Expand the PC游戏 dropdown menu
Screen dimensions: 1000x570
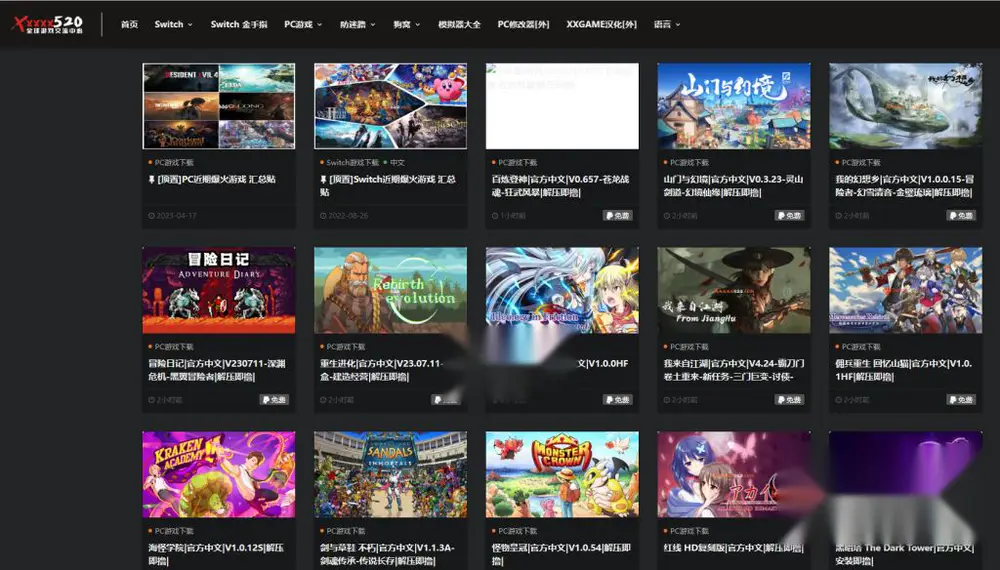point(303,24)
